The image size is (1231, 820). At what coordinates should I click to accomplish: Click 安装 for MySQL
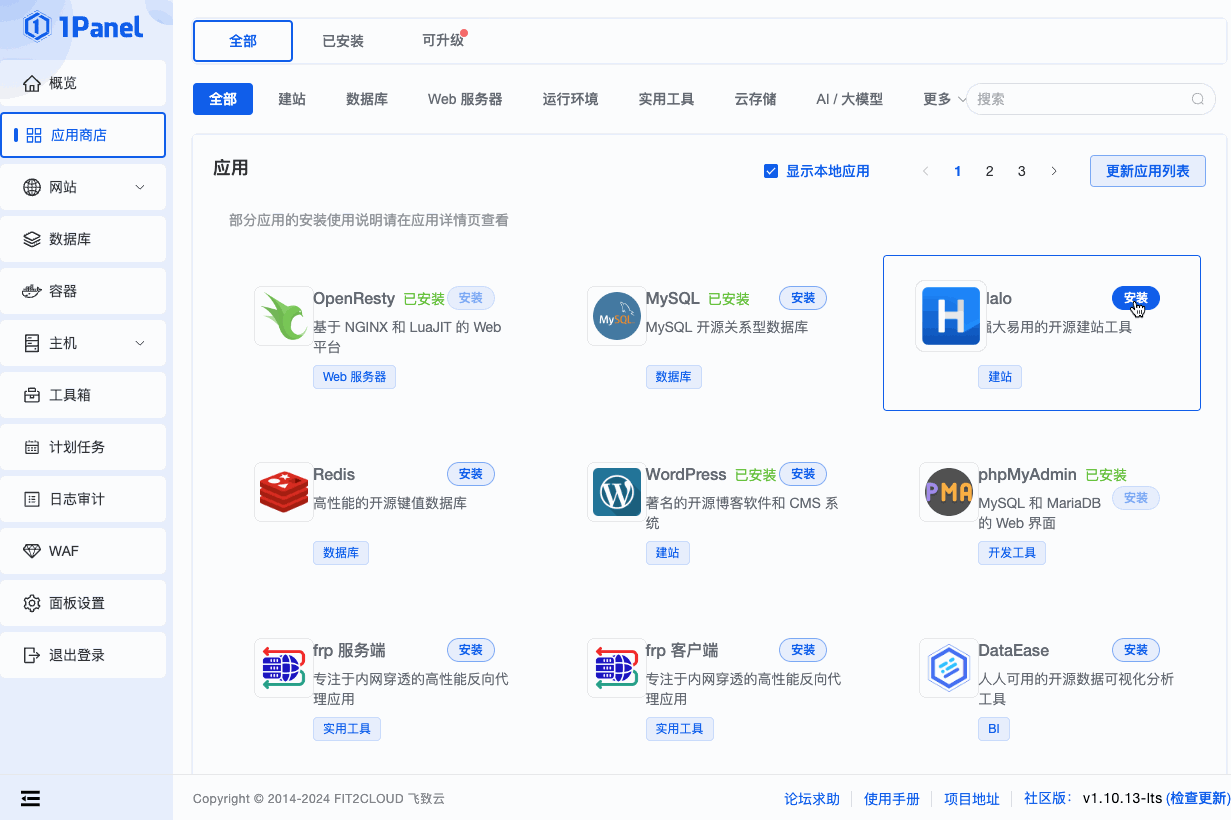coord(803,298)
